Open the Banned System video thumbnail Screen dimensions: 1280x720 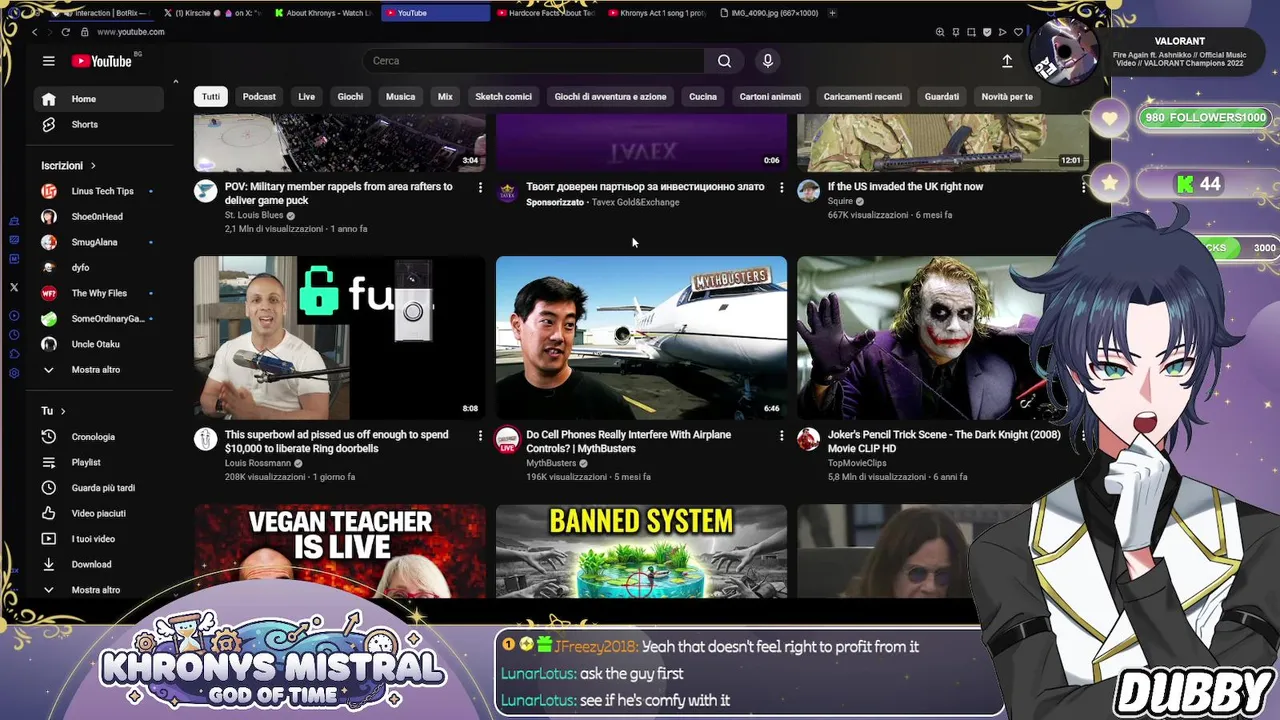coord(641,551)
